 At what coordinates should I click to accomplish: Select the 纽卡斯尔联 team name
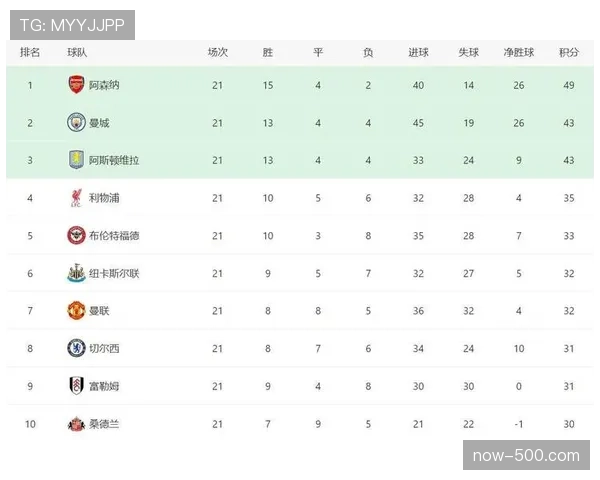pos(114,273)
